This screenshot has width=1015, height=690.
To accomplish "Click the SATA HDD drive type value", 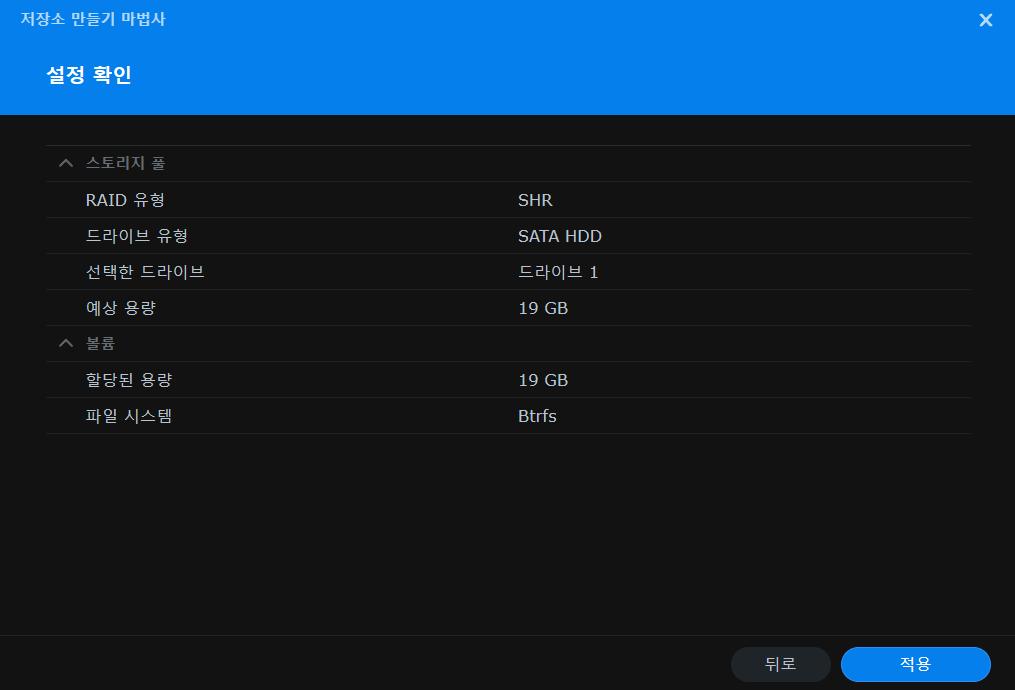I will (x=559, y=236).
